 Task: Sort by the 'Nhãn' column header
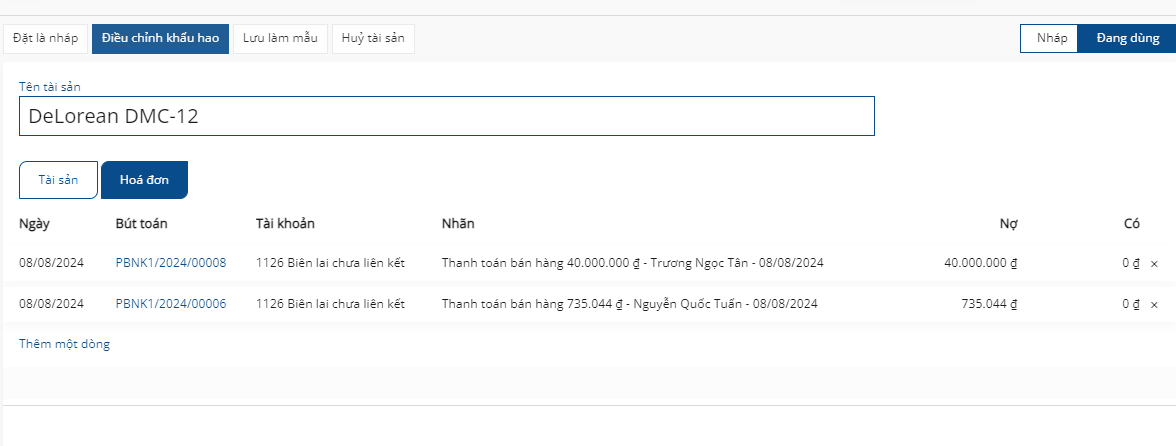pos(458,223)
